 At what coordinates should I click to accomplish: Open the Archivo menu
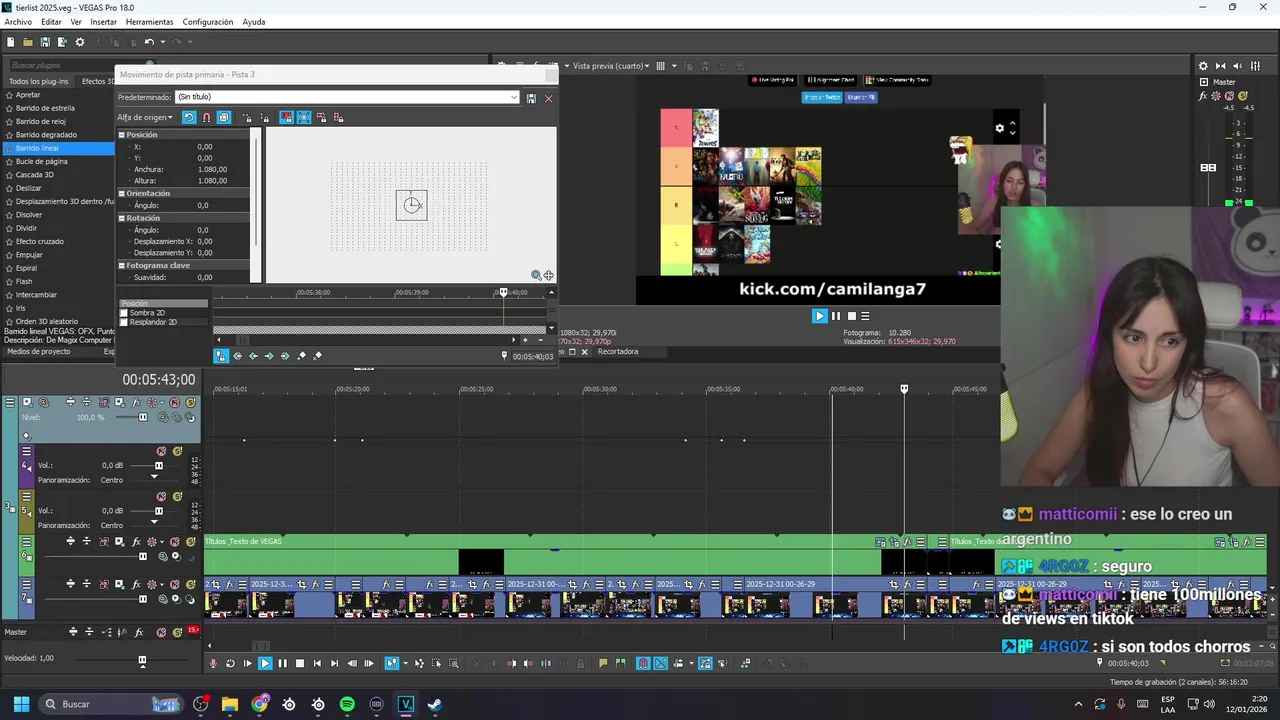pyautogui.click(x=18, y=22)
